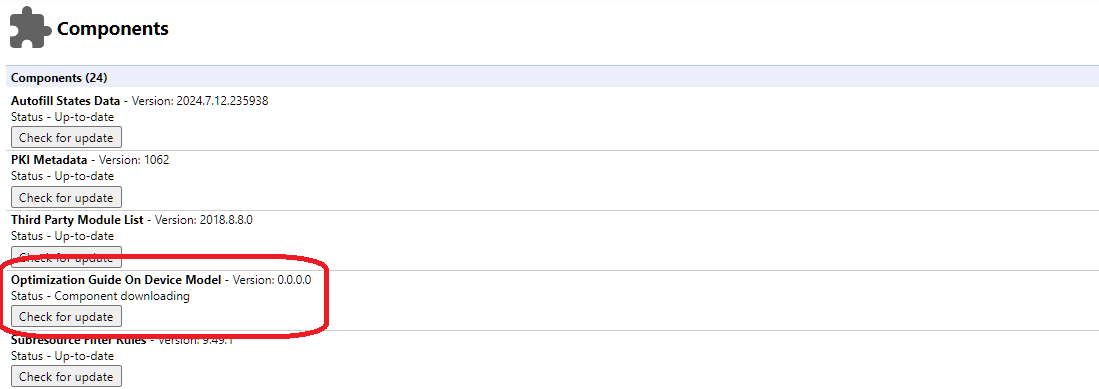Image resolution: width=1099 pixels, height=389 pixels.
Task: Check for update on PKI Metadata
Action: (67, 197)
